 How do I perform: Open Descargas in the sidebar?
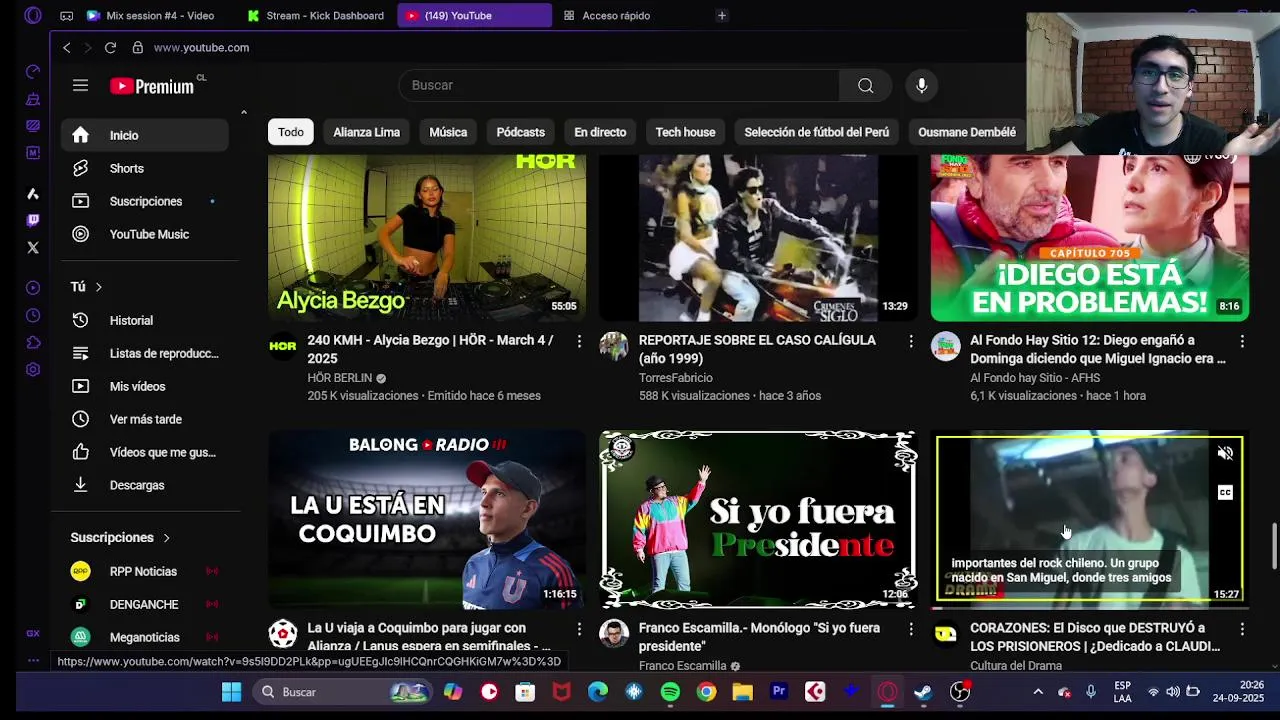coord(145,485)
